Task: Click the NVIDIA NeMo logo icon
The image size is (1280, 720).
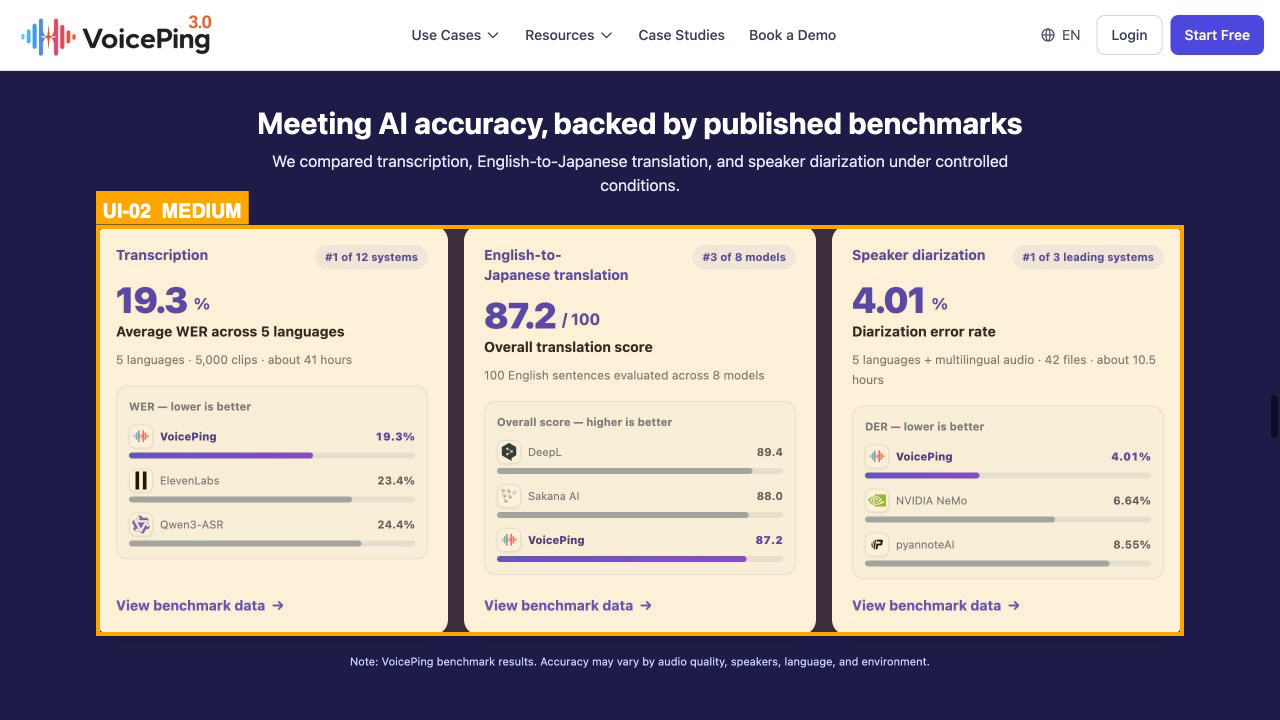Action: coord(877,501)
